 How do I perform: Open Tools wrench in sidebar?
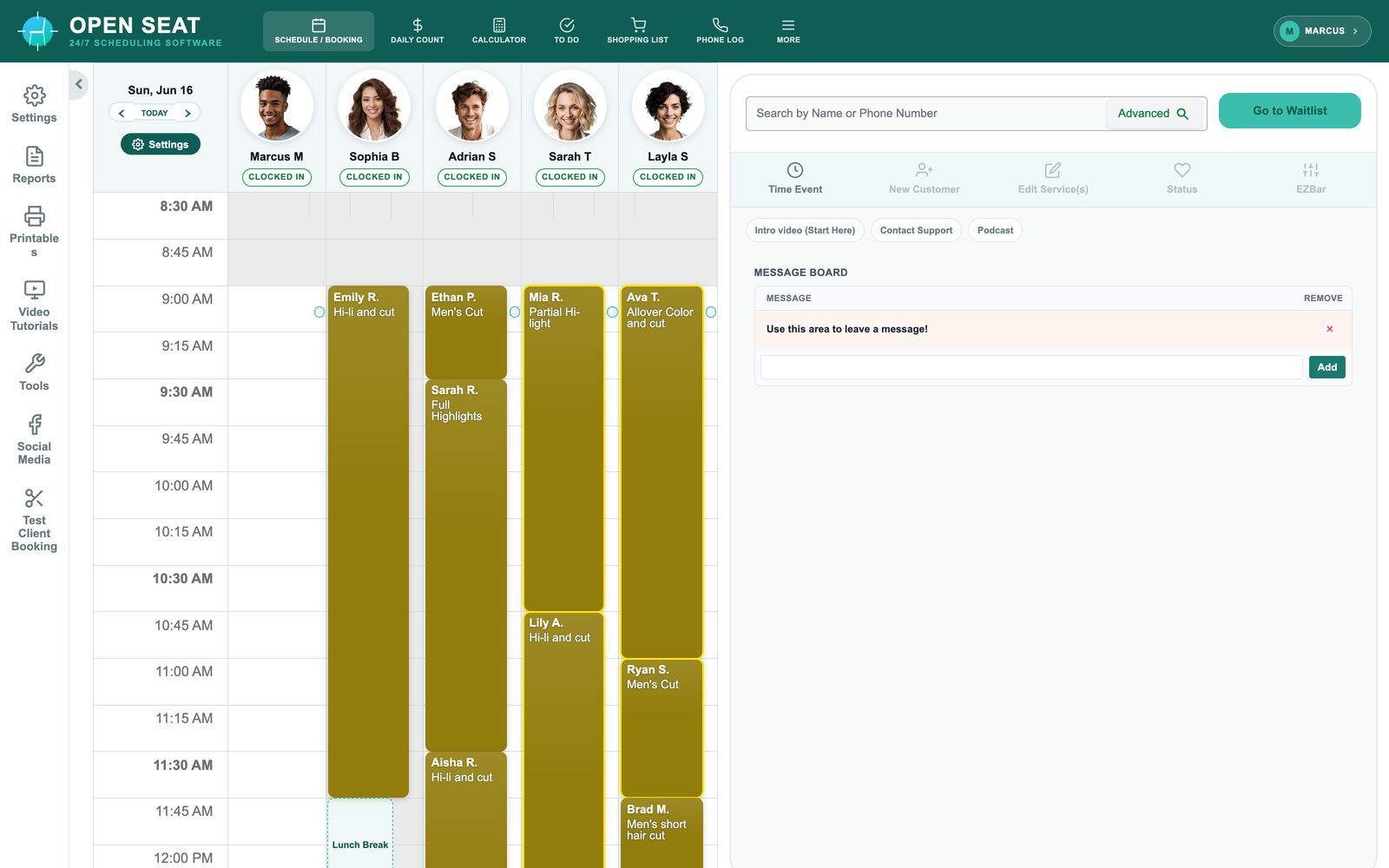point(34,372)
